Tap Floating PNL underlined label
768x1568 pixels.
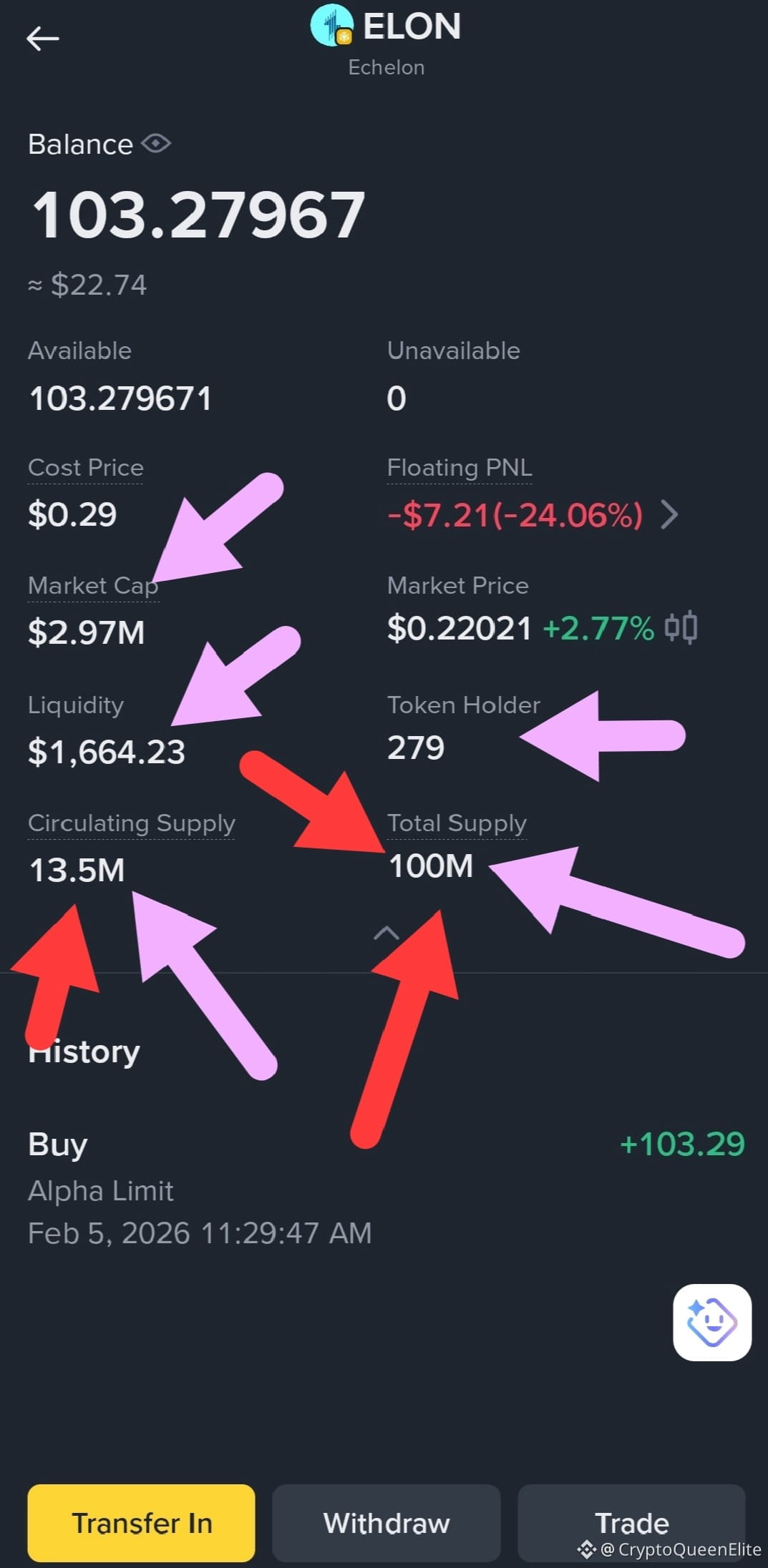point(460,468)
